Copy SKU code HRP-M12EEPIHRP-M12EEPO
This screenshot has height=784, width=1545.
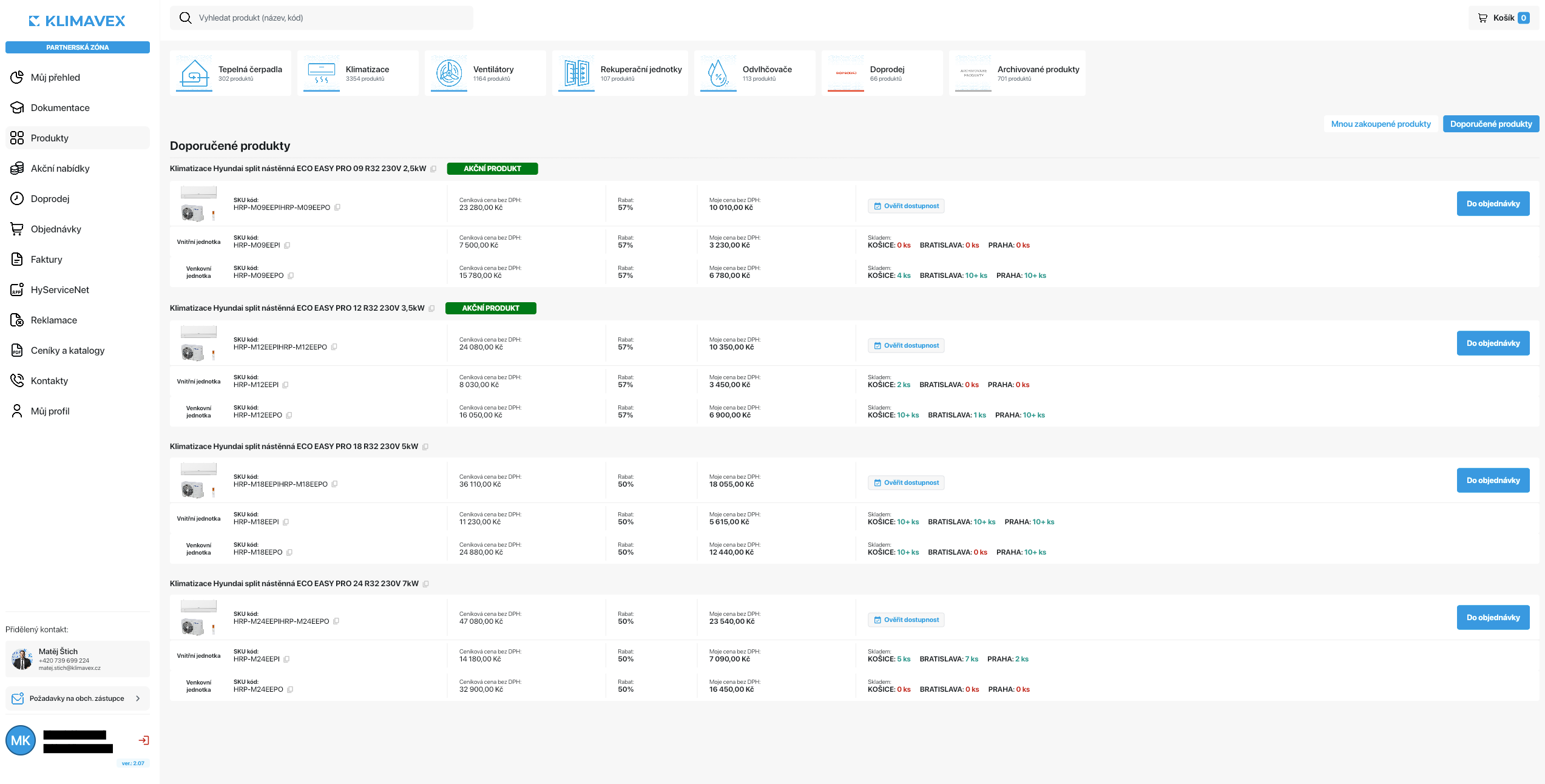click(x=334, y=347)
